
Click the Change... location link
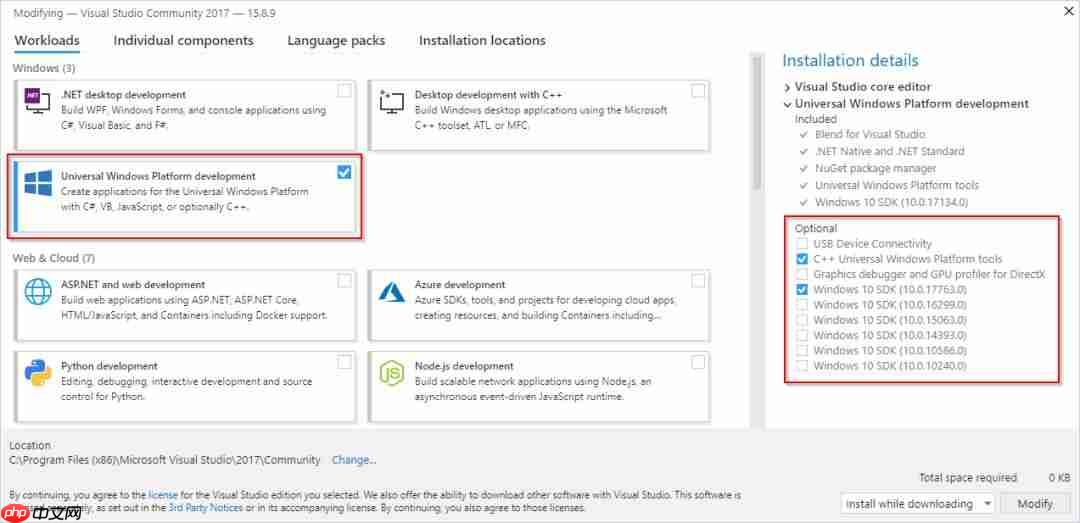click(354, 460)
